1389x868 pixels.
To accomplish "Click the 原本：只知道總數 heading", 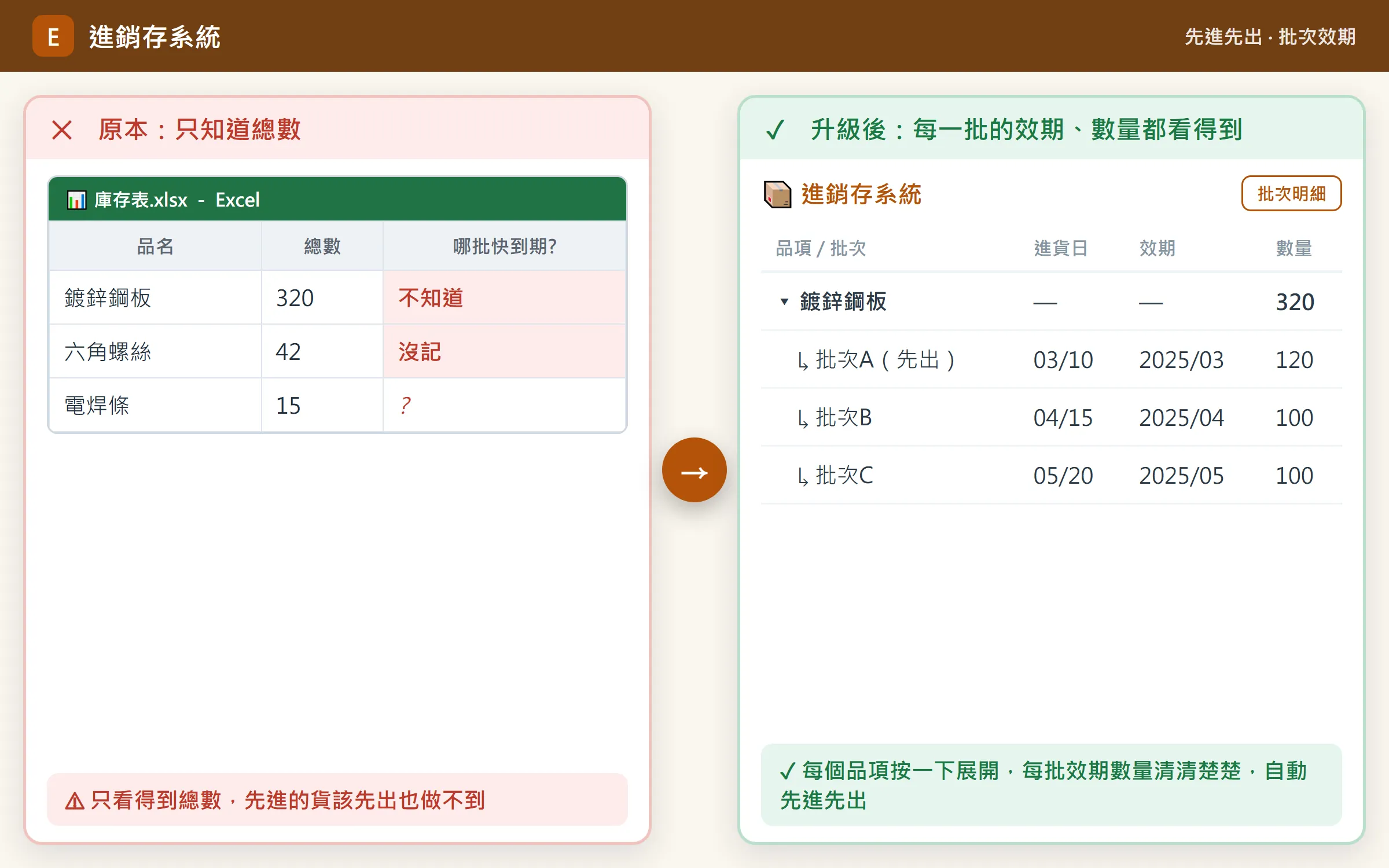I will pos(199,130).
